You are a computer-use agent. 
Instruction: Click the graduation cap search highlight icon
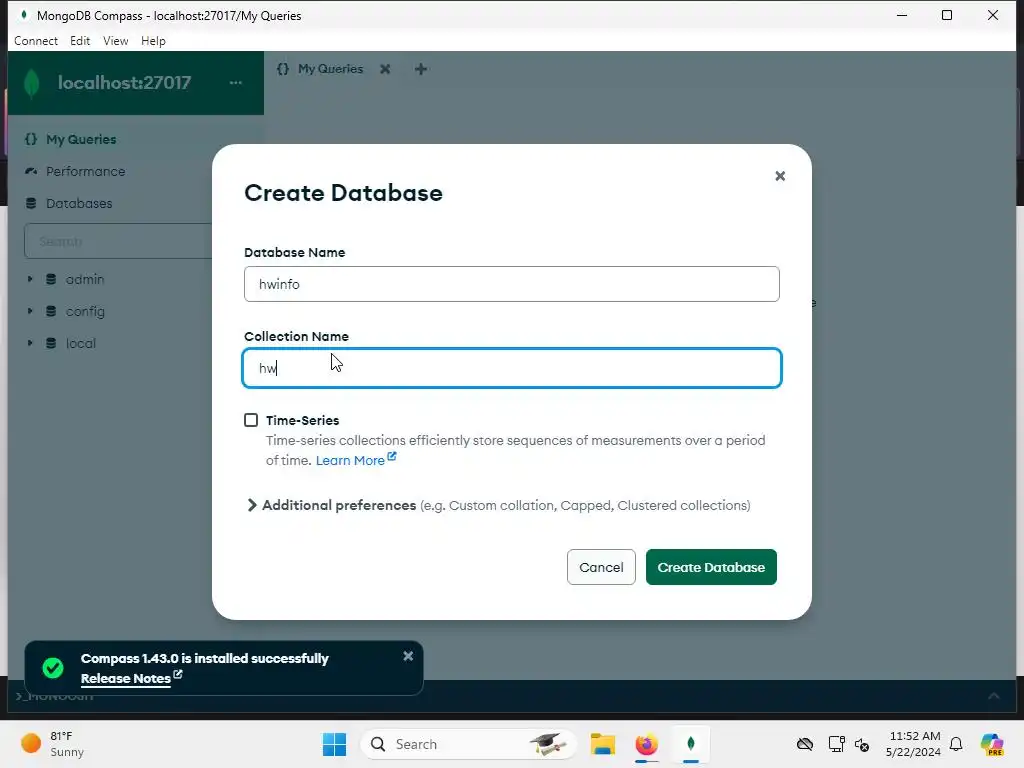click(547, 744)
